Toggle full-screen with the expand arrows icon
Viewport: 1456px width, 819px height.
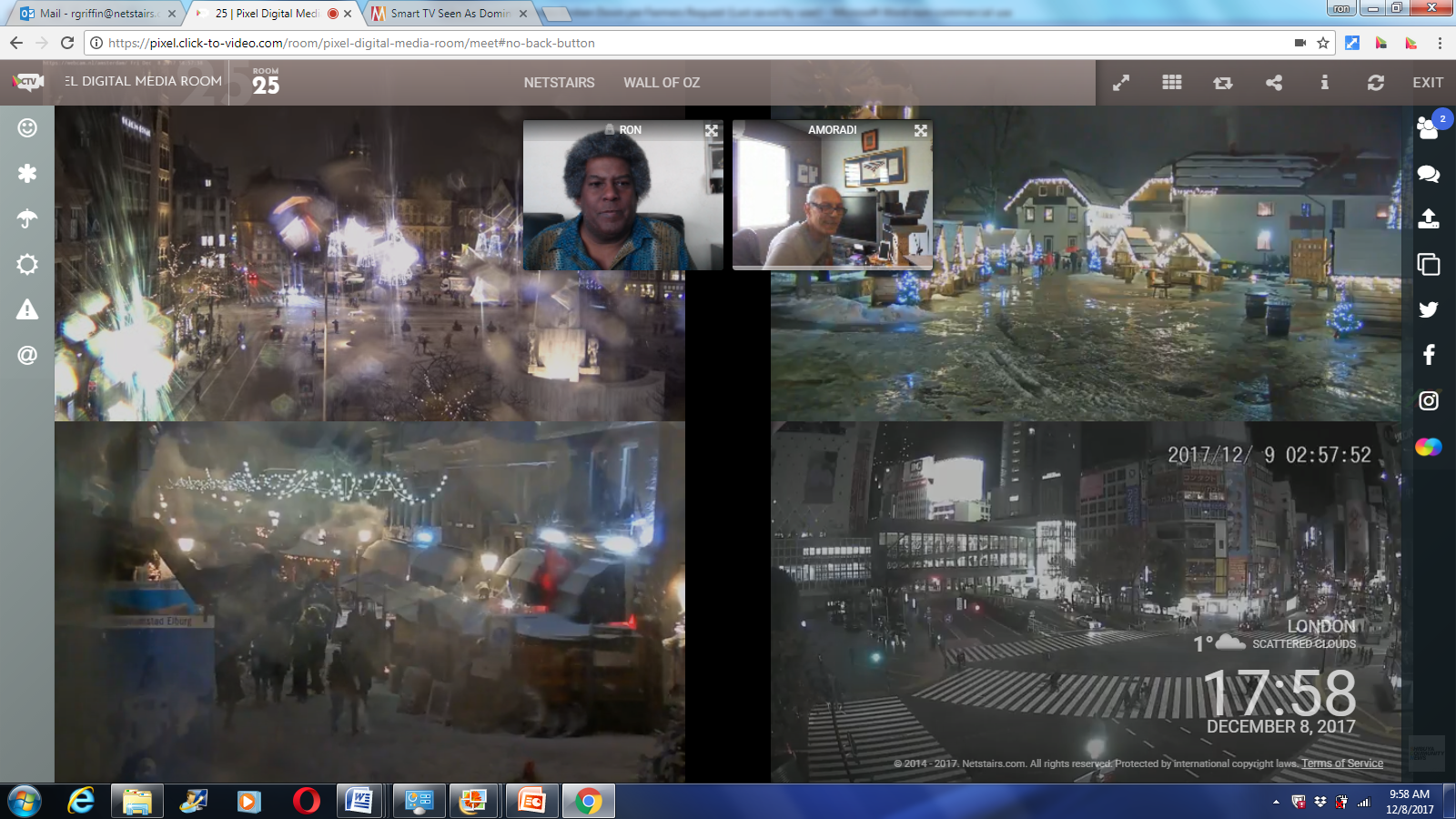click(x=1121, y=83)
